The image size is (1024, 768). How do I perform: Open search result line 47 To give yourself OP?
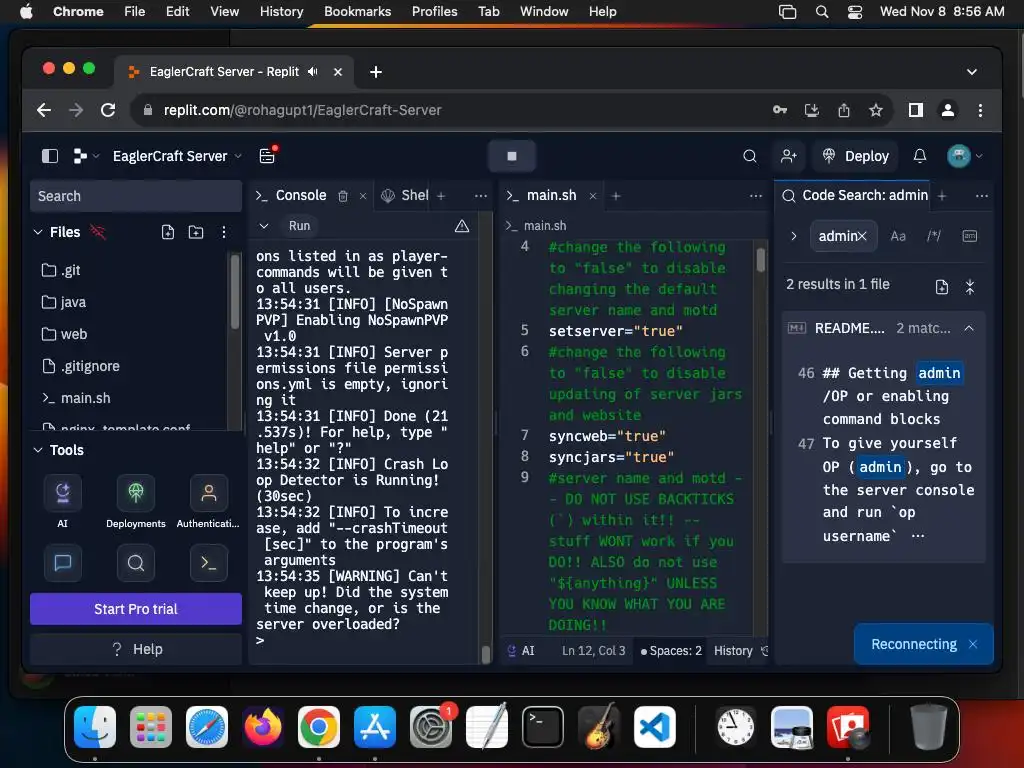pyautogui.click(x=884, y=490)
